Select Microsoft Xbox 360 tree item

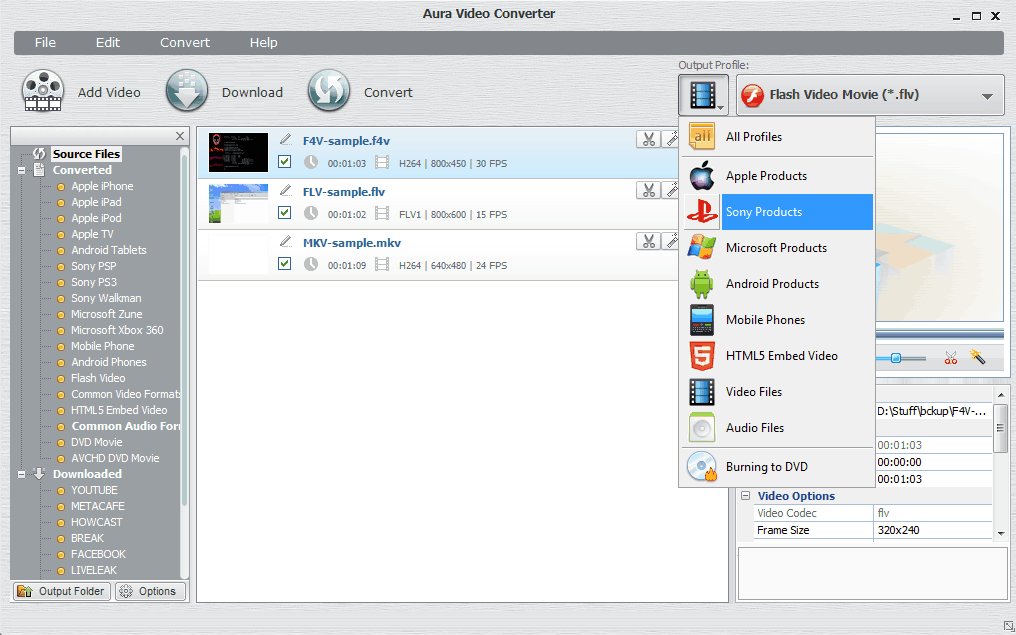point(117,330)
